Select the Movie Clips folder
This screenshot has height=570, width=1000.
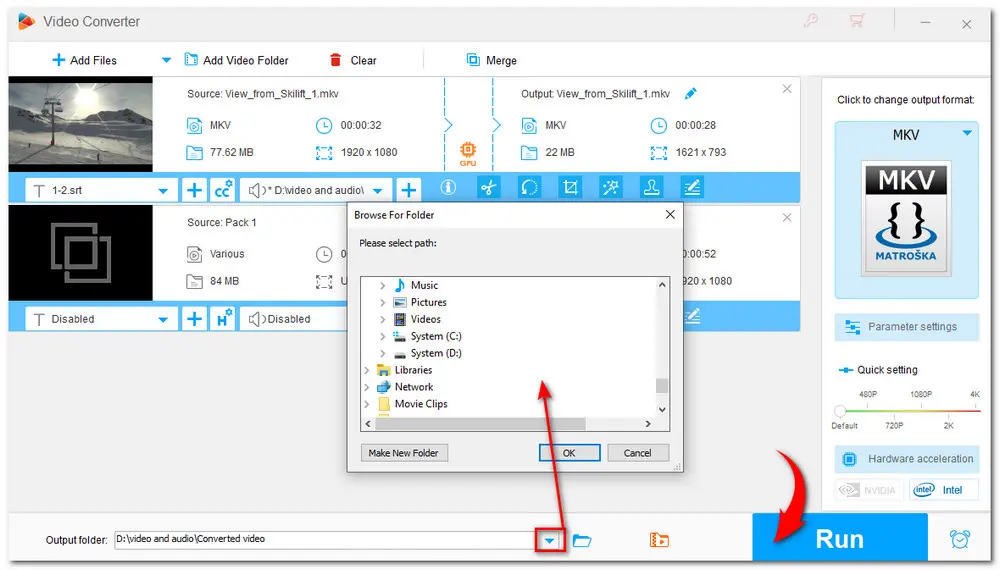(421, 404)
